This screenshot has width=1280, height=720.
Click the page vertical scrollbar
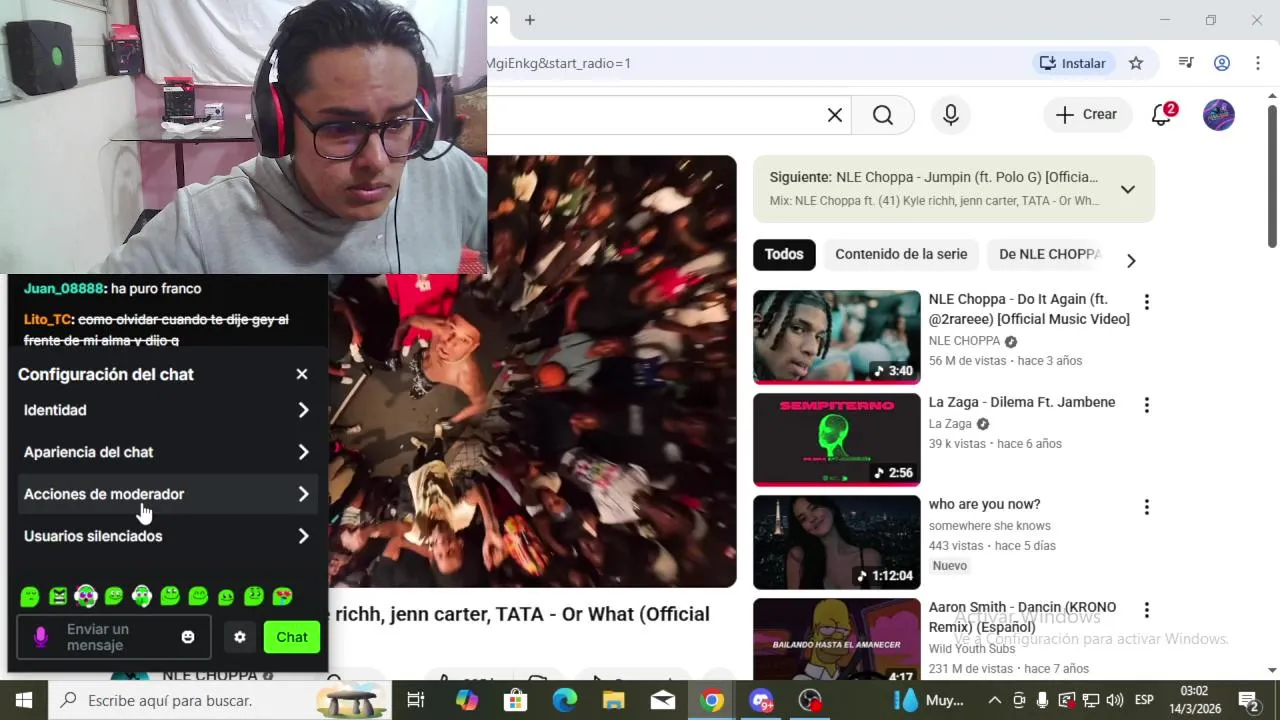[x=1272, y=176]
